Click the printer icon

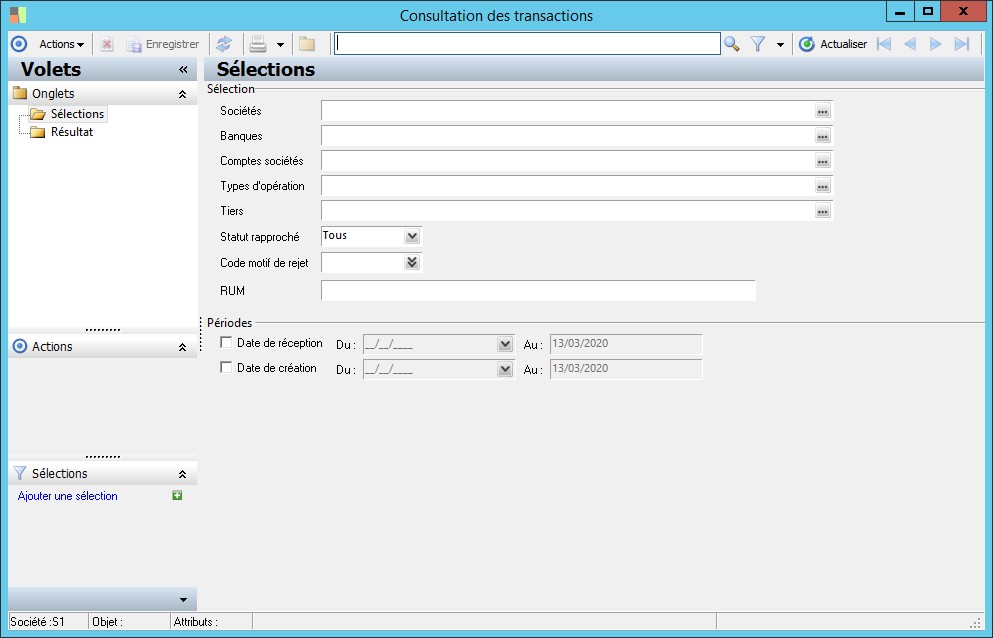258,44
